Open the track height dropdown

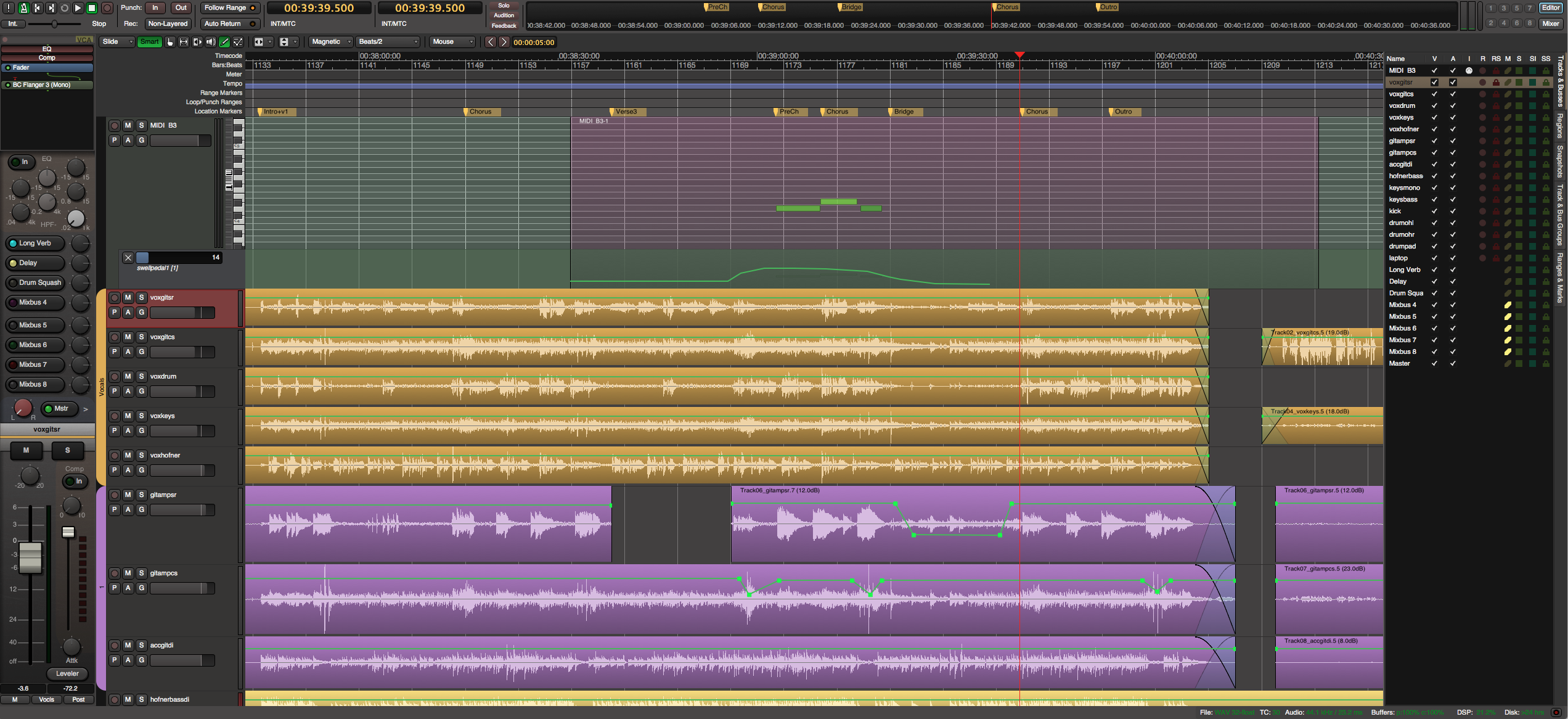[288, 42]
